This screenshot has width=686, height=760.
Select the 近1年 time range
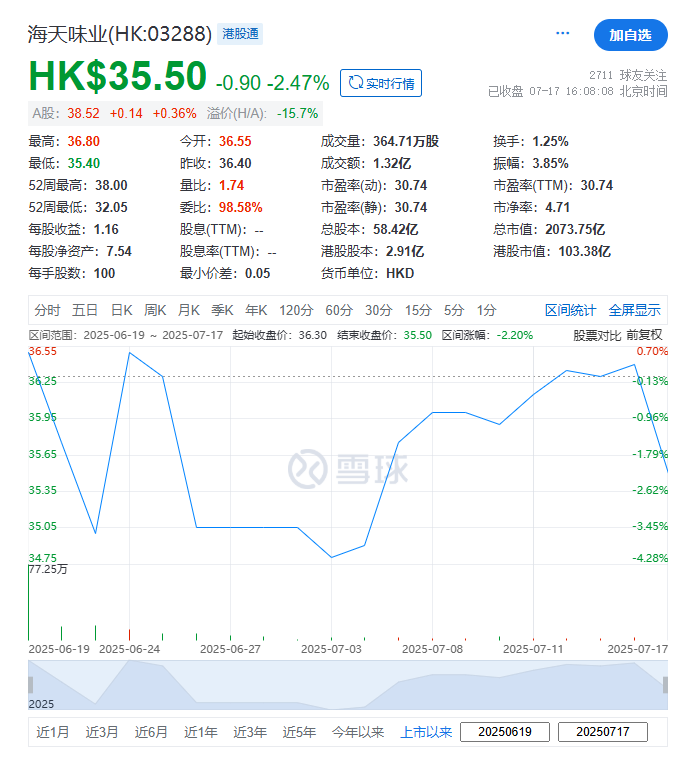point(201,732)
